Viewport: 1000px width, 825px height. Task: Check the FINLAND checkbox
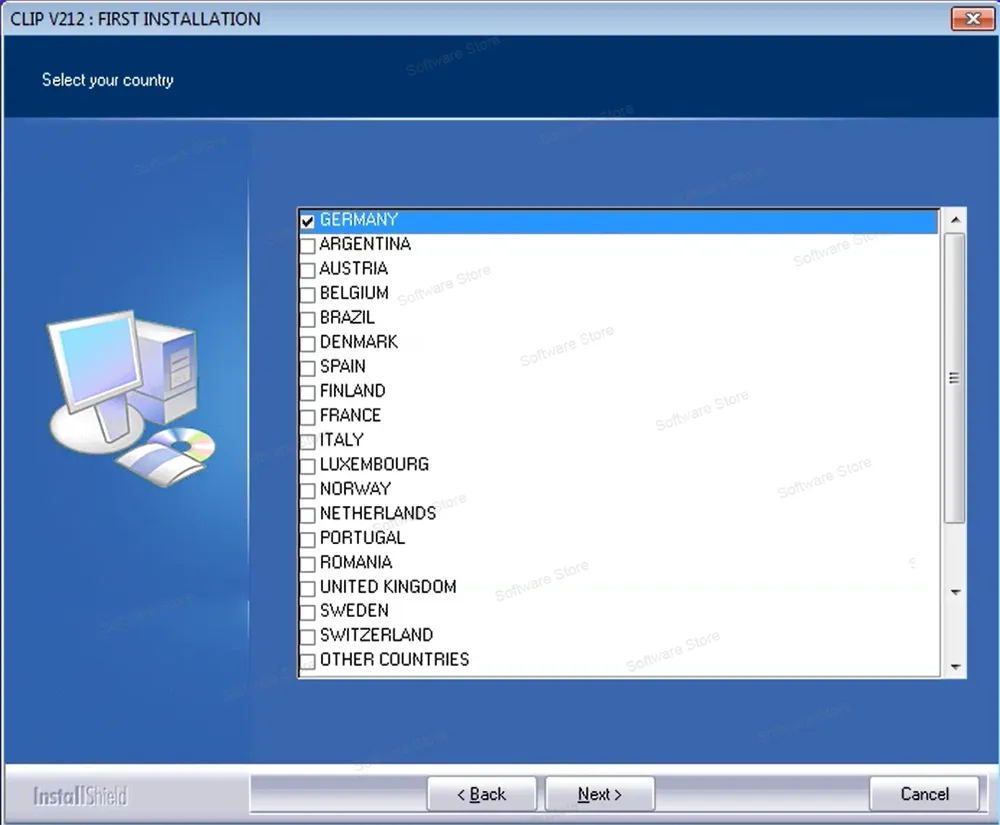click(x=307, y=392)
